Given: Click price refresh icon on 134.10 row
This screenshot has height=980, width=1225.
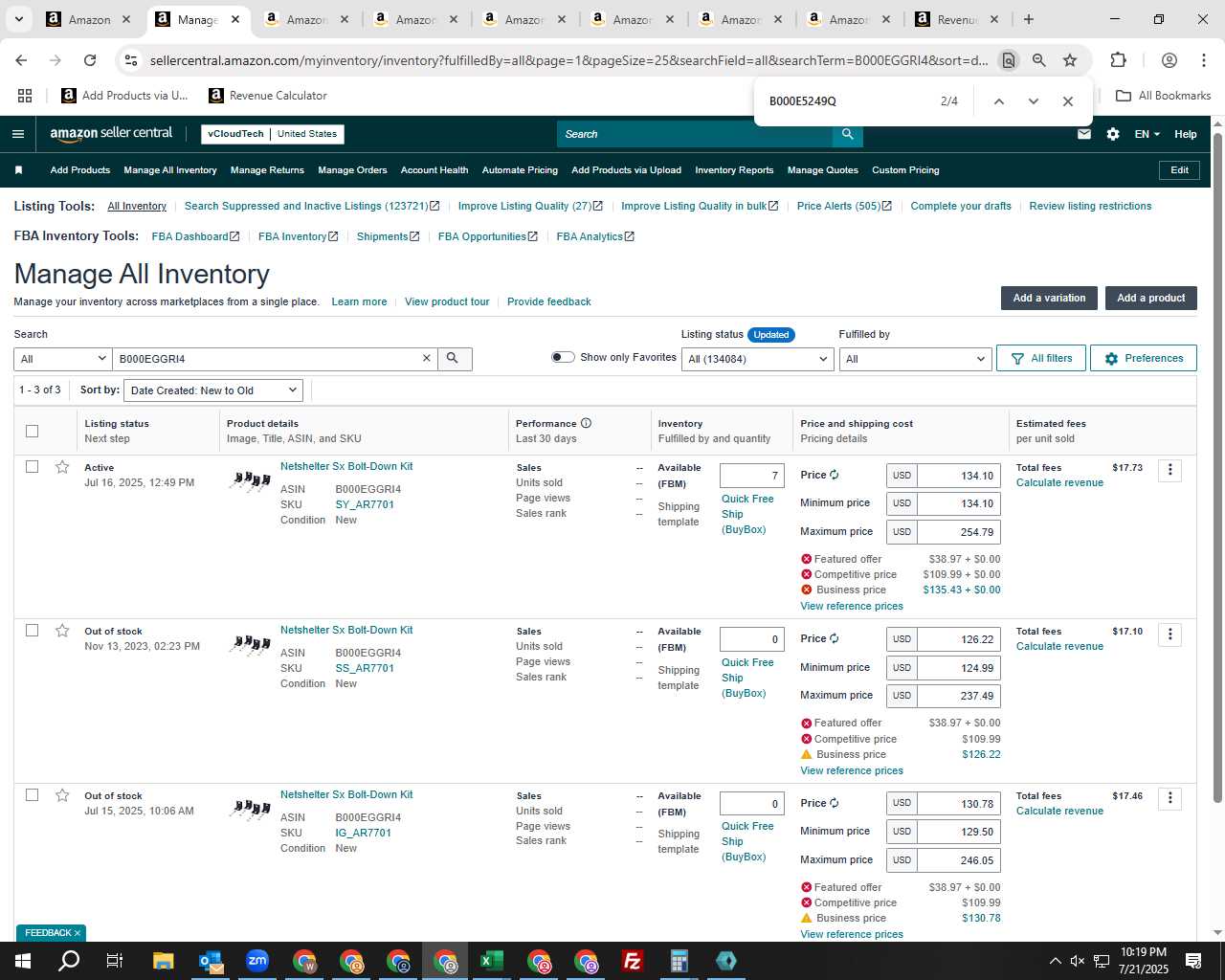Looking at the screenshot, I should point(835,475).
